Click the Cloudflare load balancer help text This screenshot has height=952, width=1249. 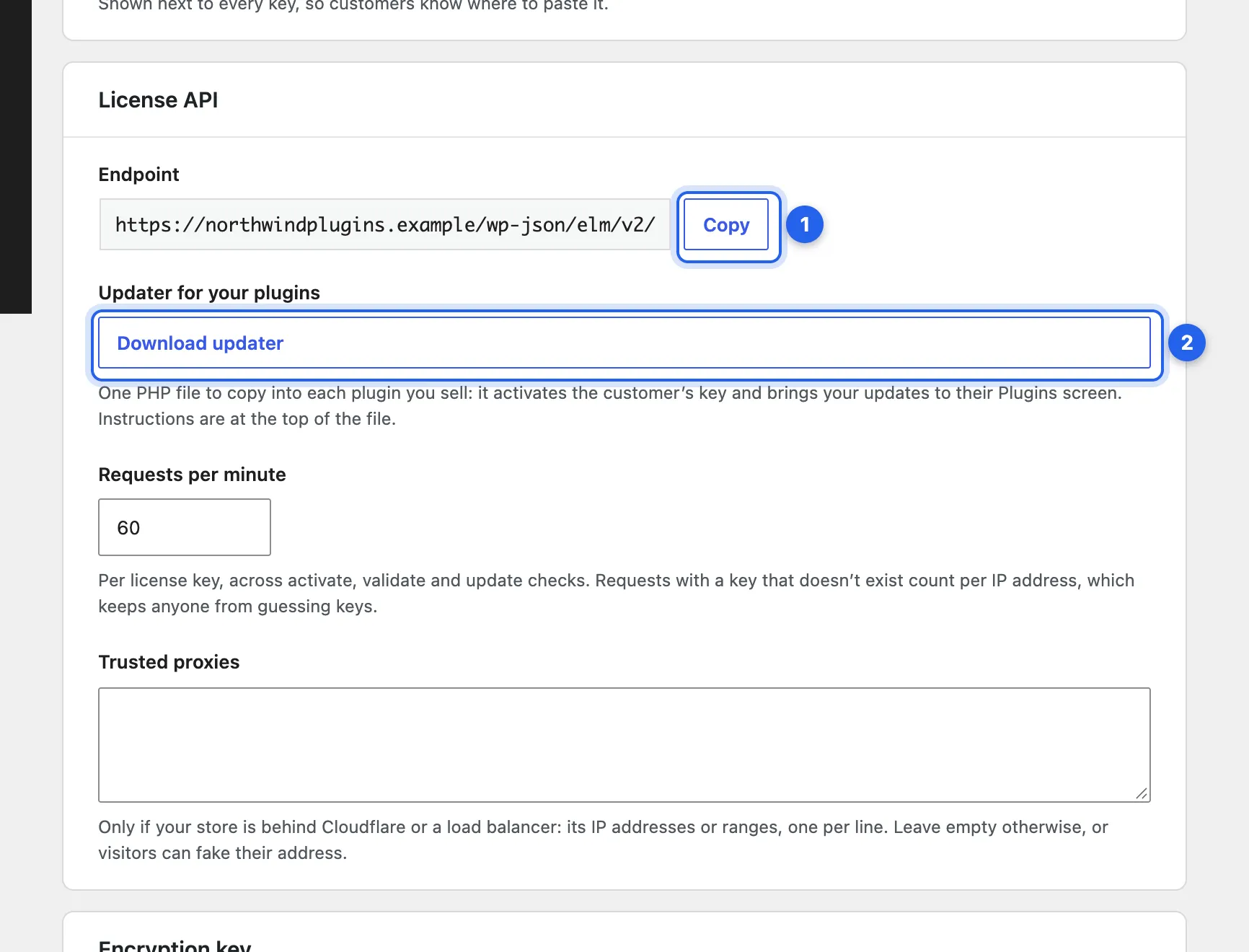coord(604,840)
